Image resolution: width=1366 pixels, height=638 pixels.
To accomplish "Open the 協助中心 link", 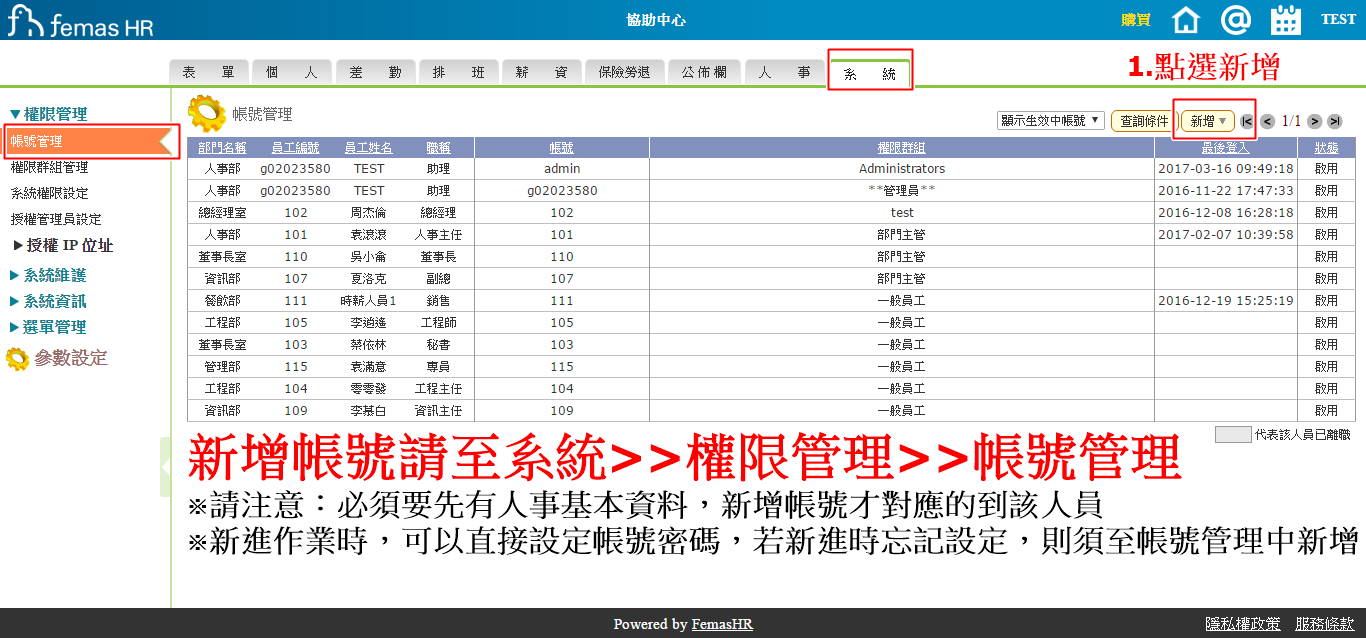I will point(656,19).
